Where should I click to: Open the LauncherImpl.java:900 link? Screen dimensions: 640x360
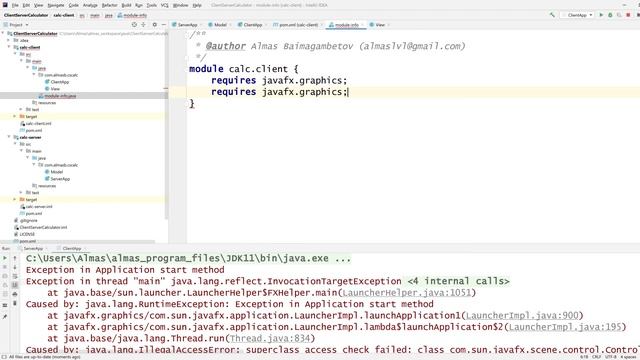tap(522, 316)
